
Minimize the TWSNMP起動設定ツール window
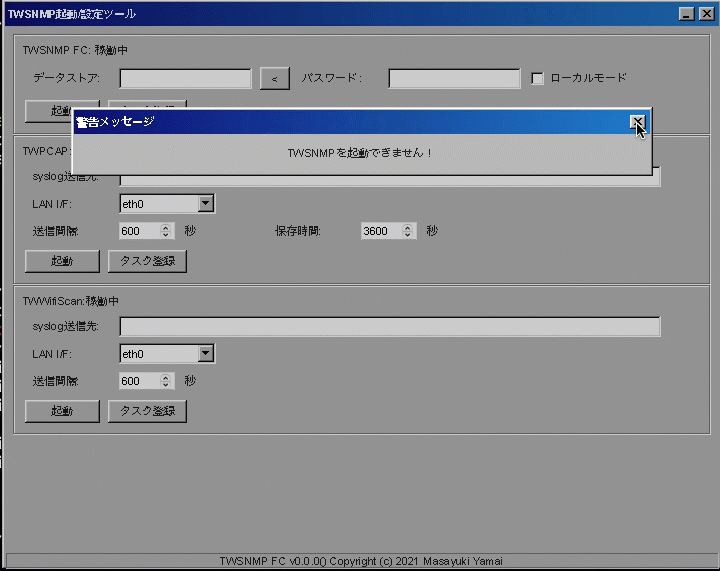tap(686, 14)
